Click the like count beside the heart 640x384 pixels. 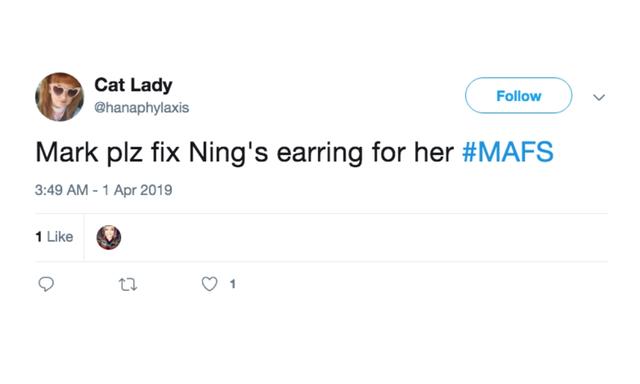coord(233,284)
